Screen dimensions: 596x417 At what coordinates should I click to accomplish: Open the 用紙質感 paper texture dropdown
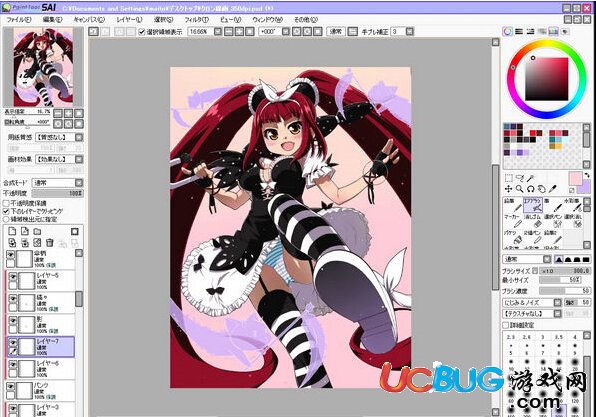pos(59,137)
